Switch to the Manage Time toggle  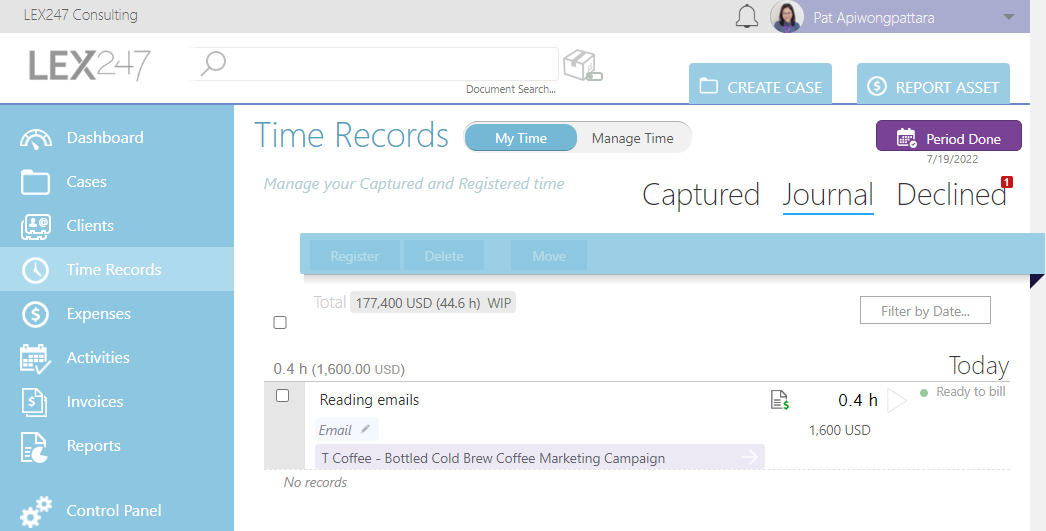[x=632, y=138]
